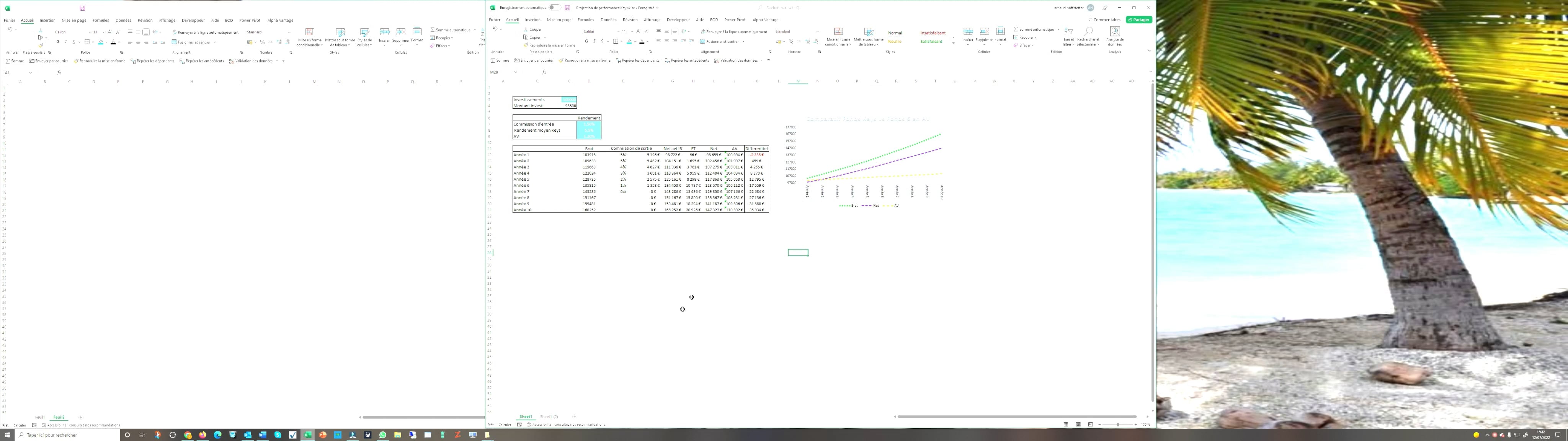The height and width of the screenshot is (441, 1568).
Task: Expand the Somme automatique arrow in right window
Action: tap(1058, 29)
